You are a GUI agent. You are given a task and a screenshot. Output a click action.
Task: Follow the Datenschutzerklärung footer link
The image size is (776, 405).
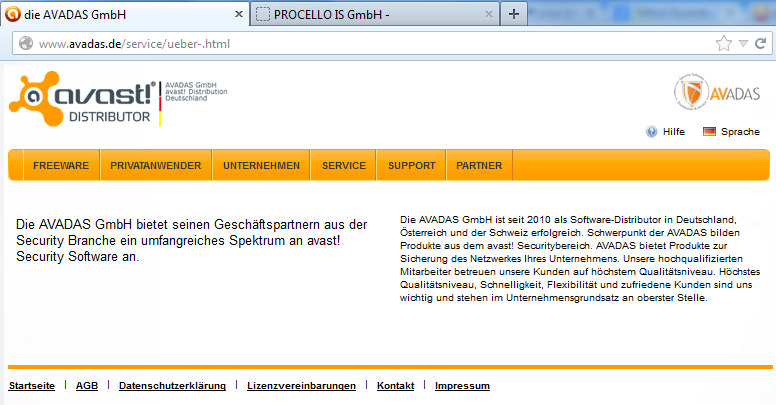click(x=172, y=386)
